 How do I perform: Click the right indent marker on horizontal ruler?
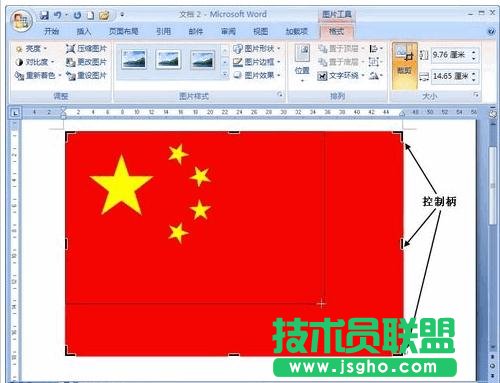(x=402, y=114)
